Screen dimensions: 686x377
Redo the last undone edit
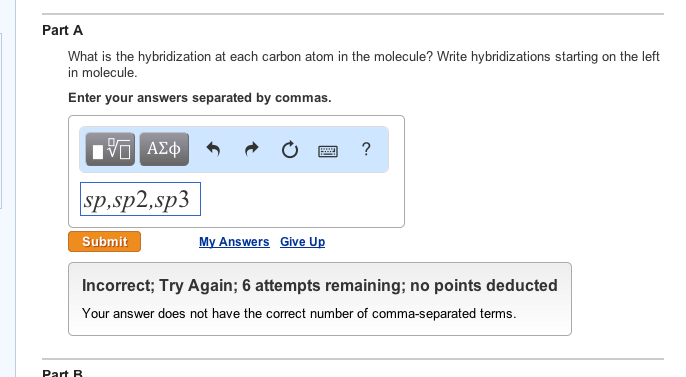coord(251,150)
